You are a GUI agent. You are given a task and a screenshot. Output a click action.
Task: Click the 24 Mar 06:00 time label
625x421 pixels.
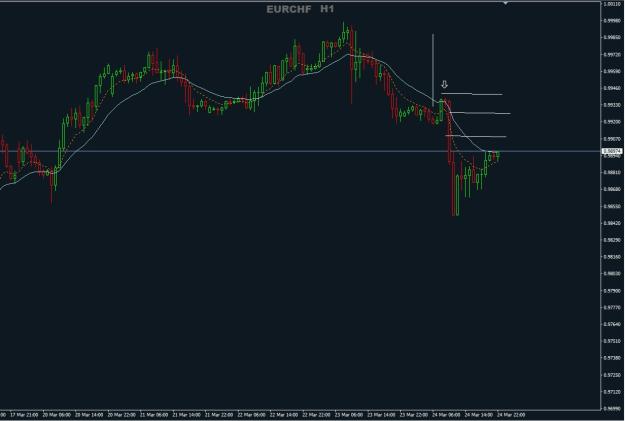click(446, 415)
